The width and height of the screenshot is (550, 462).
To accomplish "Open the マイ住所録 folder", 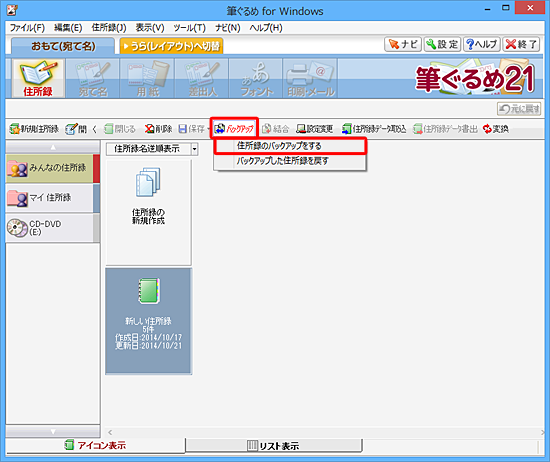I will coord(50,198).
